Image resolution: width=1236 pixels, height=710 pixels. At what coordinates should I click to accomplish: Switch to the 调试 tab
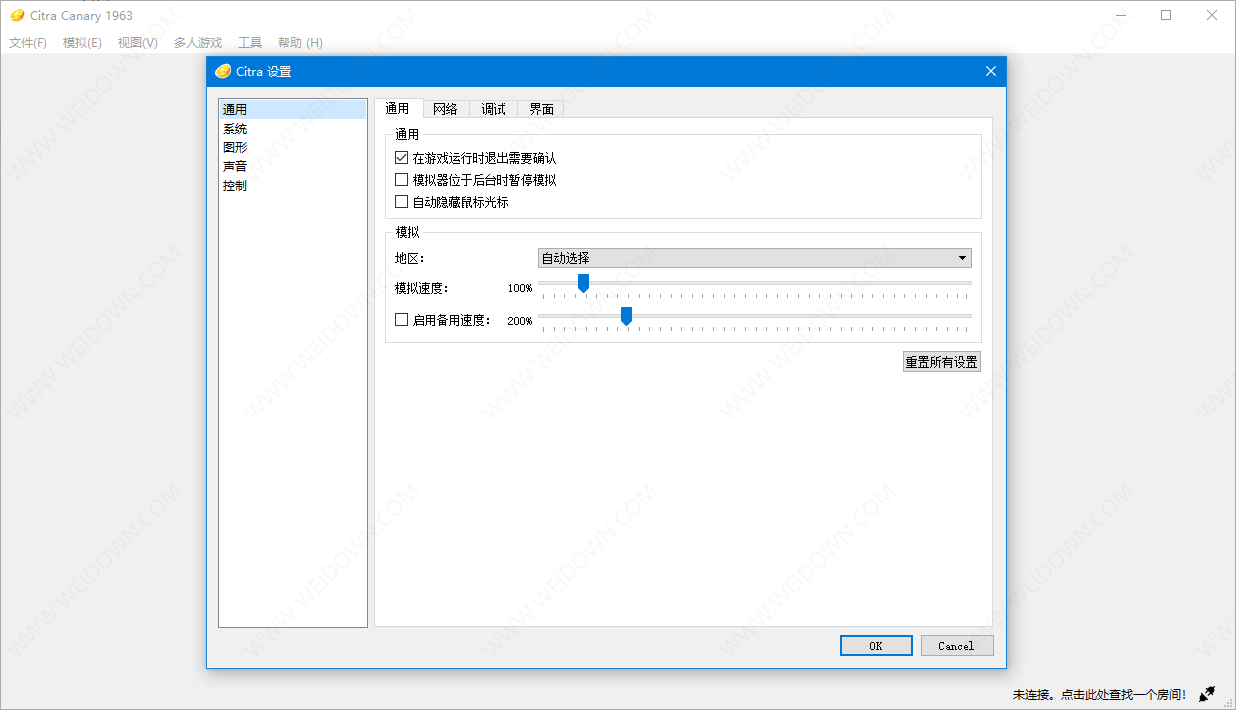[x=494, y=109]
